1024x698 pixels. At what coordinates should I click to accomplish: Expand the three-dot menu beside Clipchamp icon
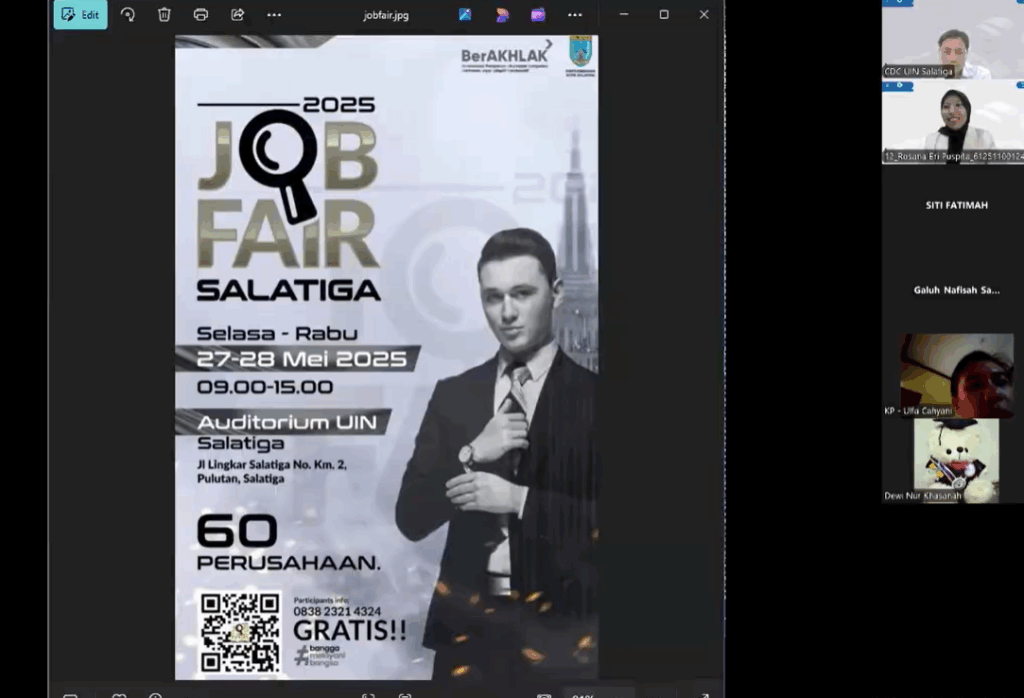(574, 15)
